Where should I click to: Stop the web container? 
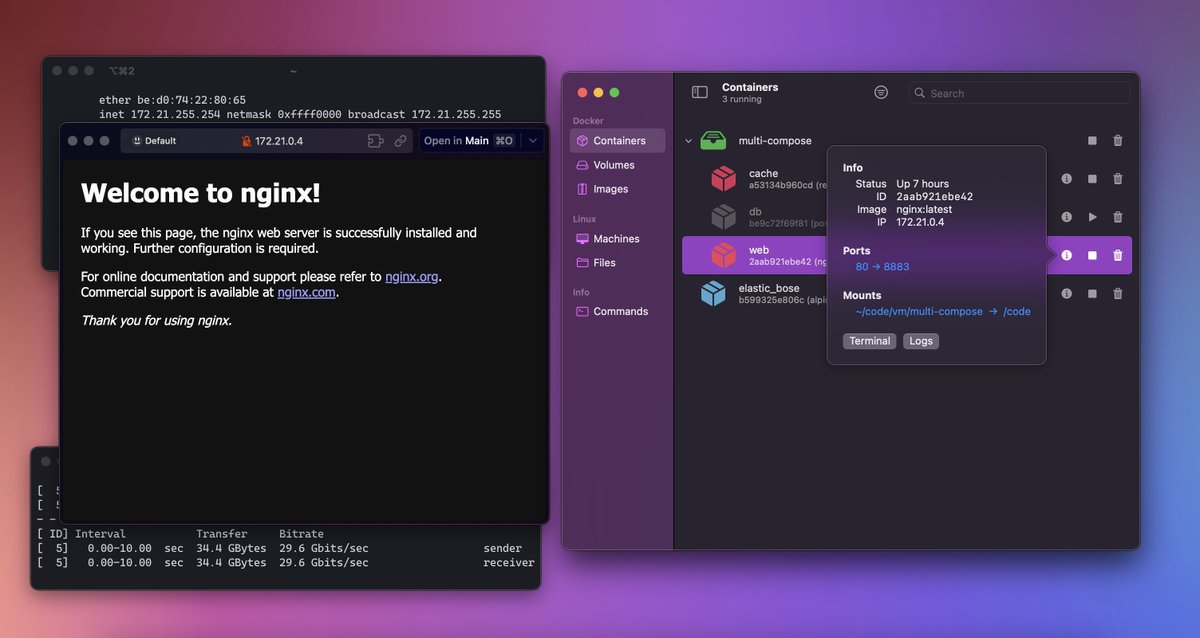click(x=1092, y=255)
